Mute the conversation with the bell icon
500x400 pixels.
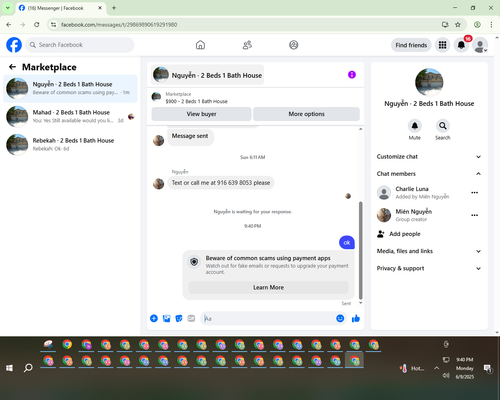coord(415,126)
